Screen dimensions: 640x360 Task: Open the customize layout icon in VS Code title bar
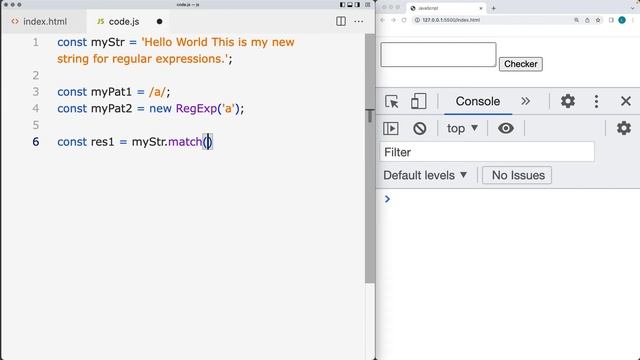pos(368,4)
